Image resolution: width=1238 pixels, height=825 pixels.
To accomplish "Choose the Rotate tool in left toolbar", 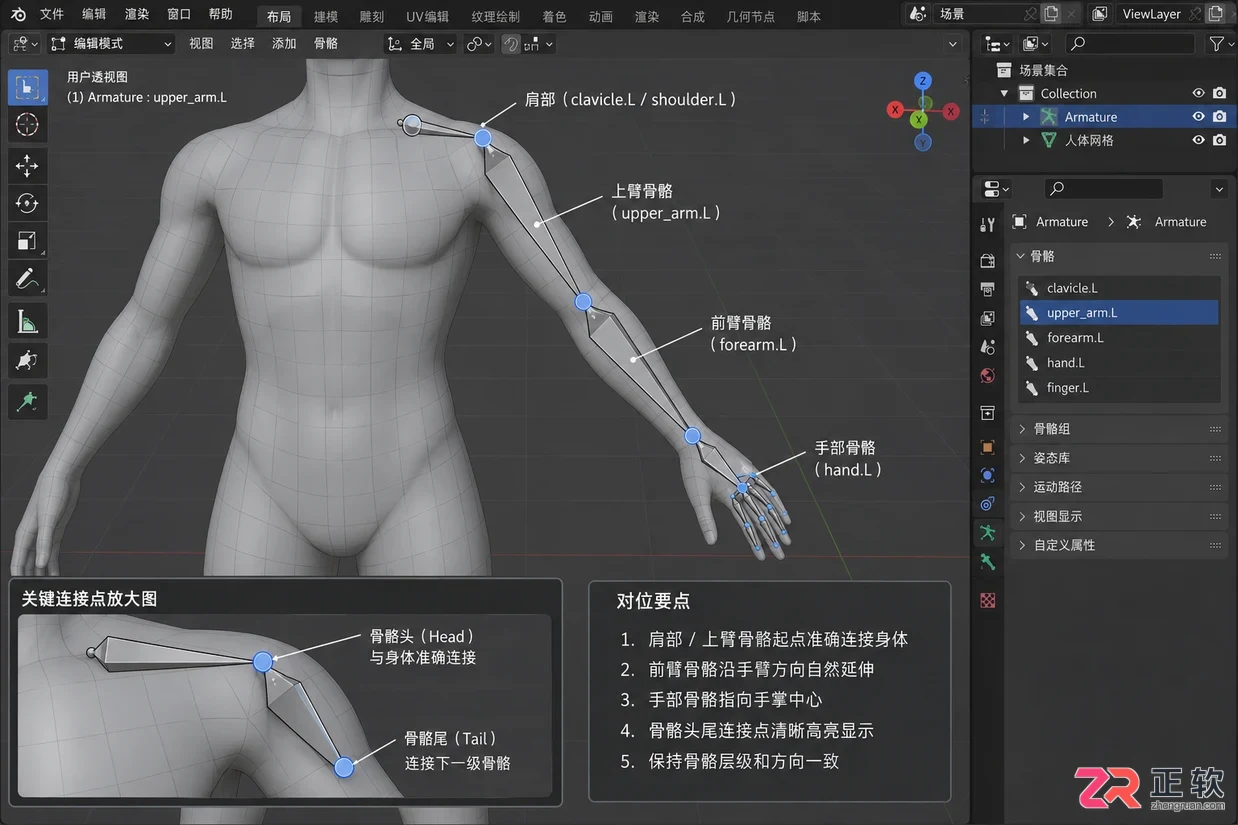I will 27,203.
